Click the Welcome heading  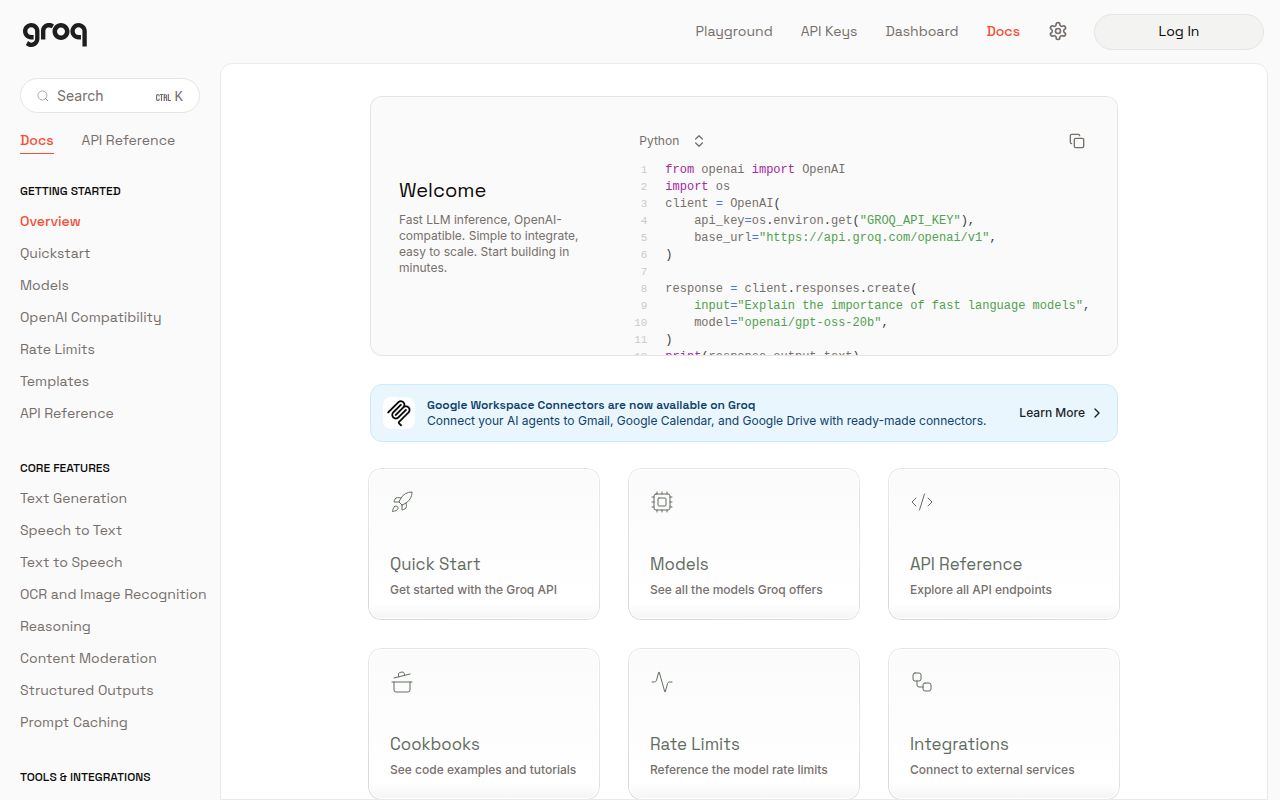[x=442, y=190]
